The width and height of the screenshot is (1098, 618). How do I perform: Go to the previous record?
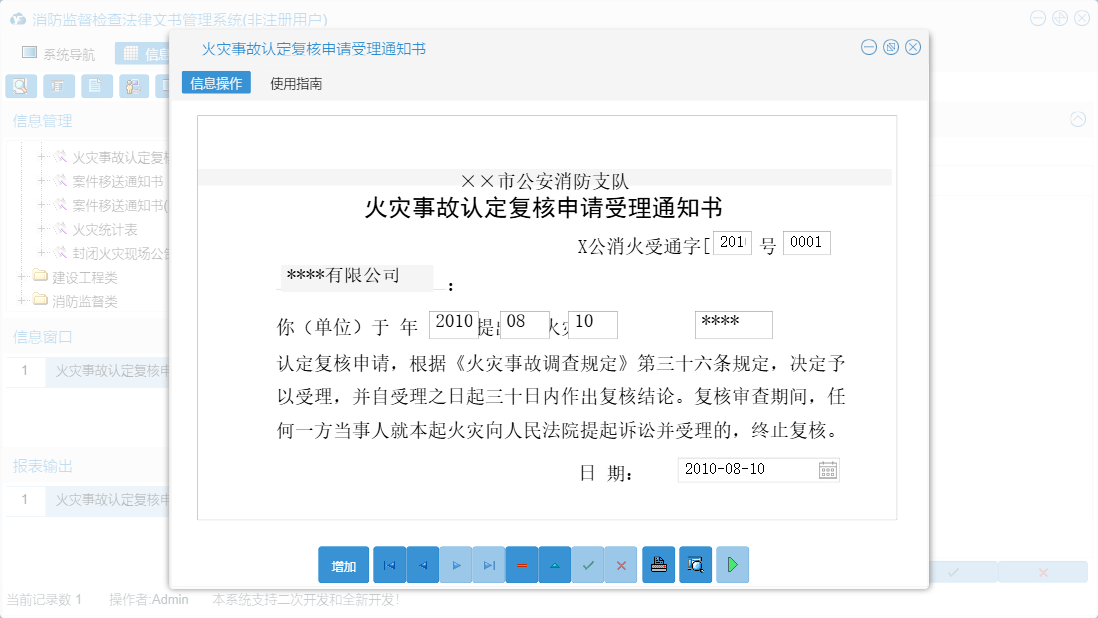[422, 564]
